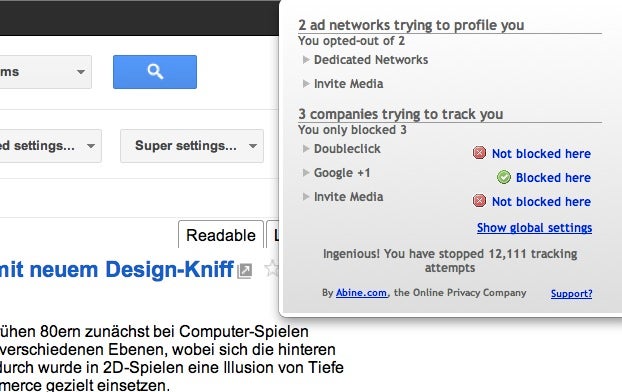This screenshot has width=622, height=392.
Task: Expand Invite Media under ad networks
Action: 343,84
